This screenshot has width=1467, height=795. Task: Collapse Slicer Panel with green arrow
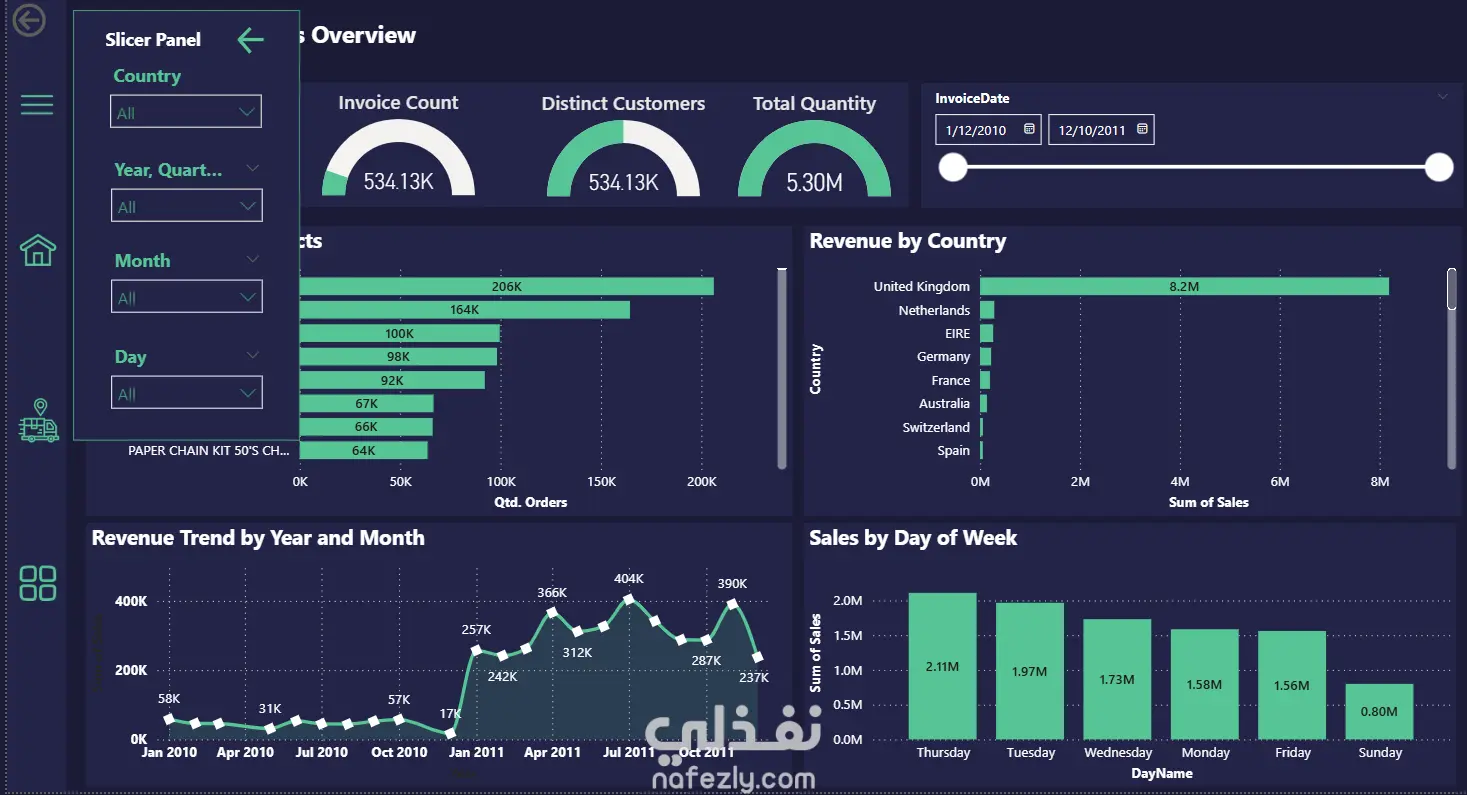250,40
